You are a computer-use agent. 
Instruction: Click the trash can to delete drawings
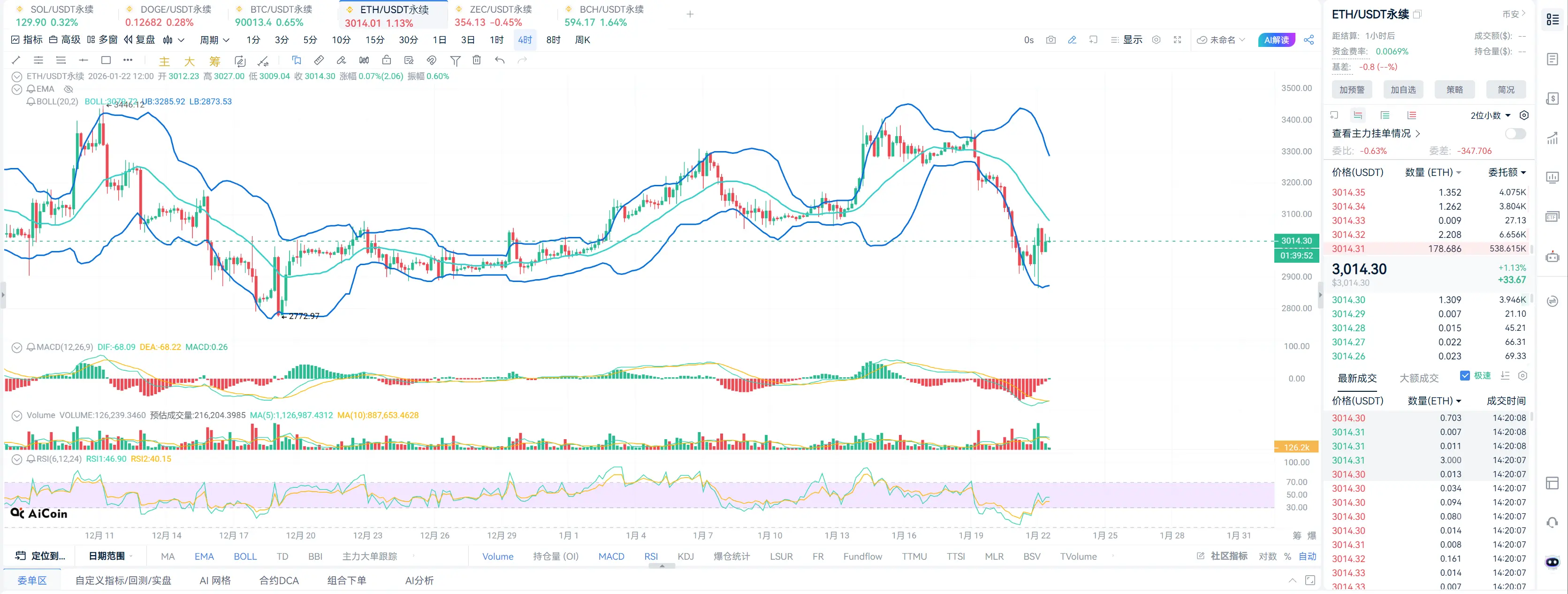[477, 60]
